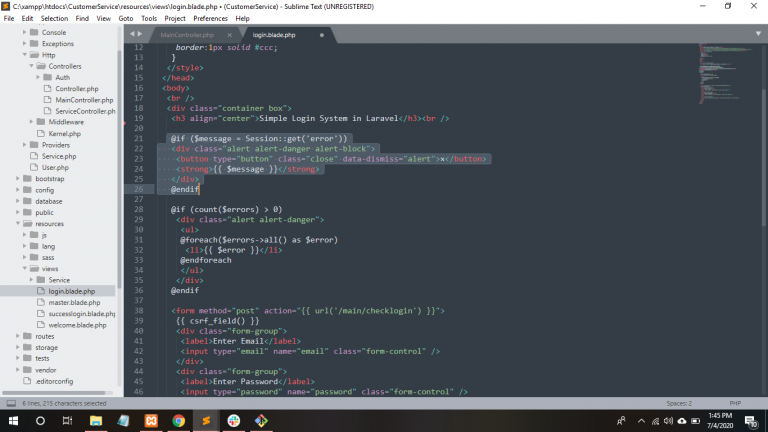
Task: Open the Edit menu
Action: click(27, 18)
